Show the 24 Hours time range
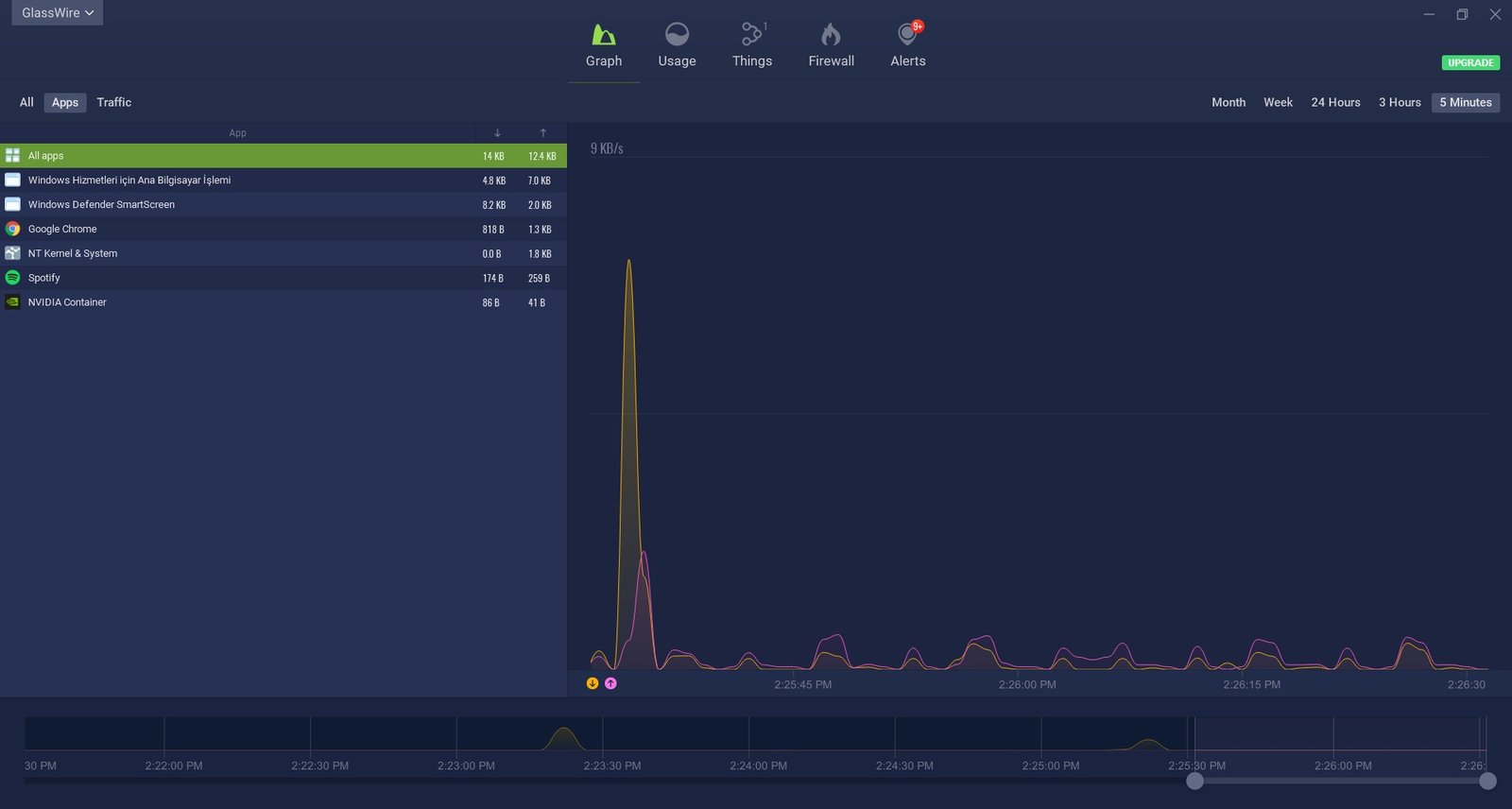This screenshot has width=1512, height=809. point(1335,102)
